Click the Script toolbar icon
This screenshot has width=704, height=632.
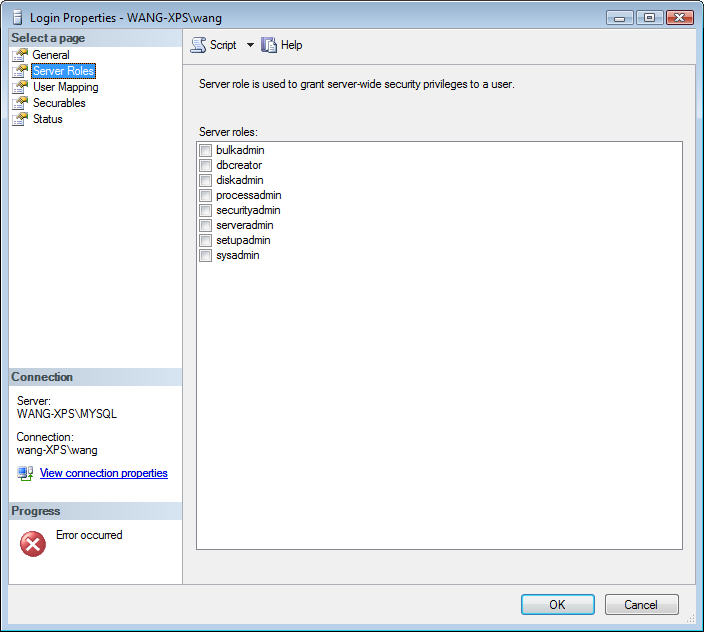[x=198, y=45]
